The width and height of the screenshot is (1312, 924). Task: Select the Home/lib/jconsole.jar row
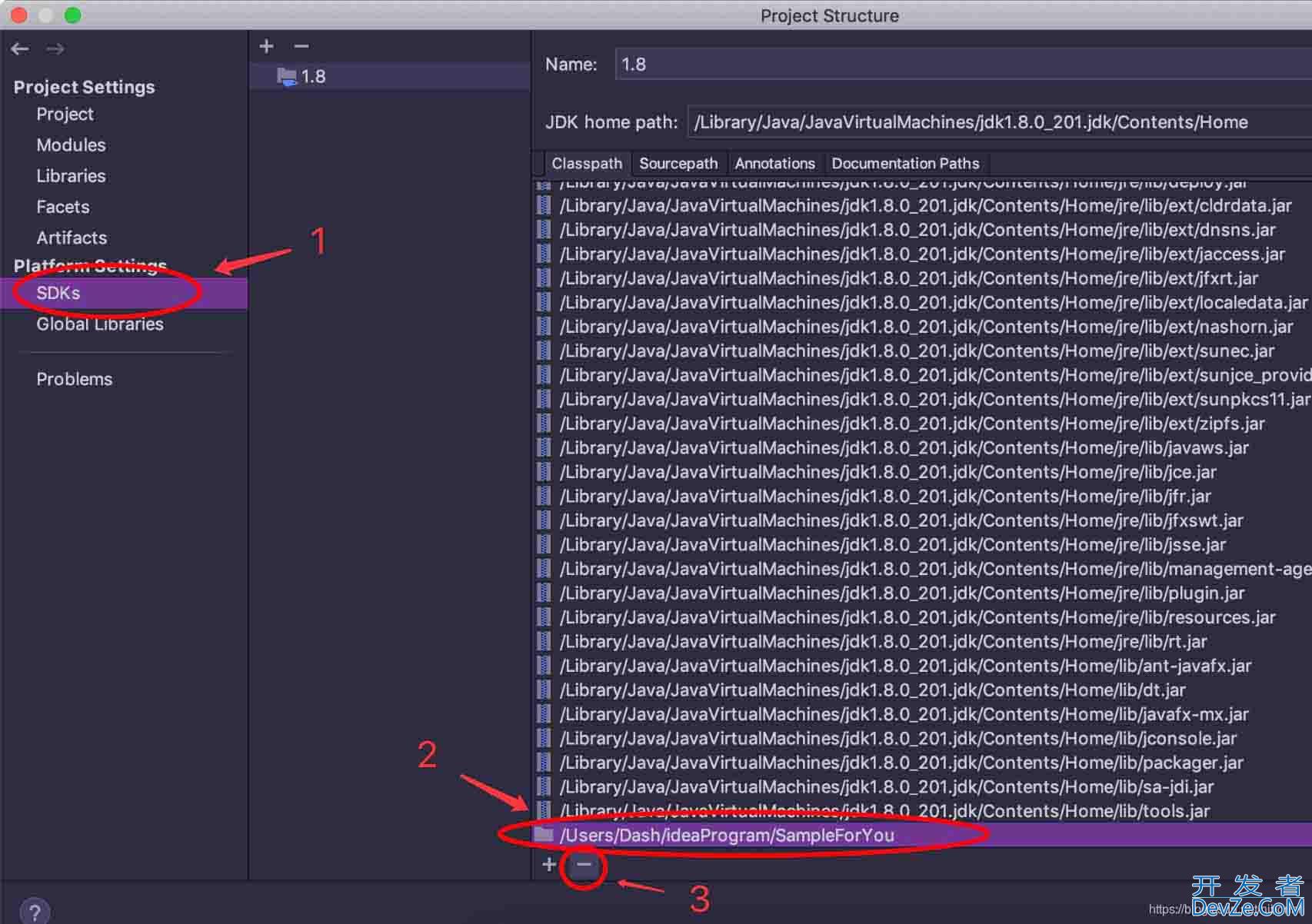point(923,738)
